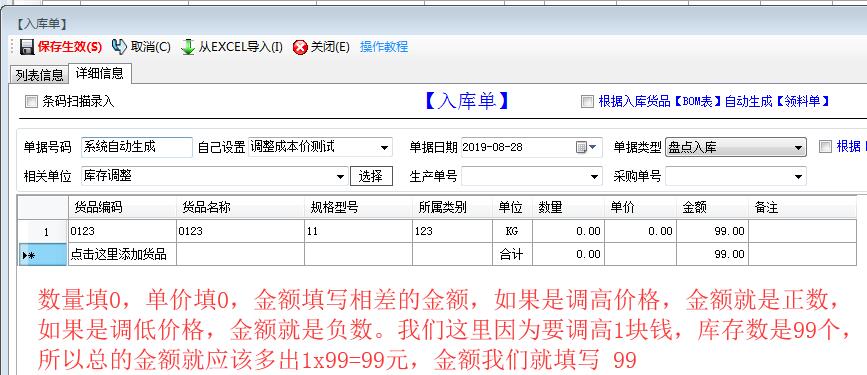Toggle BOM表 auto-generate 领料单 checkbox
867x375 pixels.
[x=587, y=102]
